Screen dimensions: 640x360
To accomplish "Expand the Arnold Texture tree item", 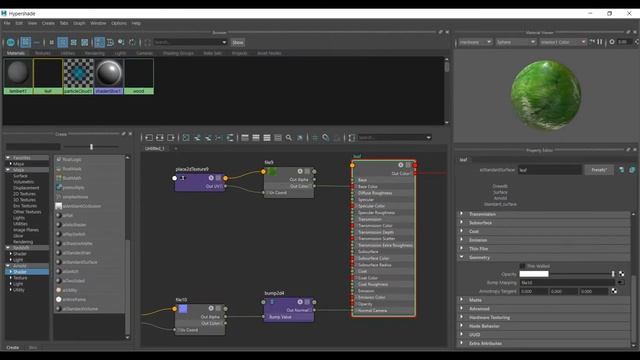I will point(11,278).
